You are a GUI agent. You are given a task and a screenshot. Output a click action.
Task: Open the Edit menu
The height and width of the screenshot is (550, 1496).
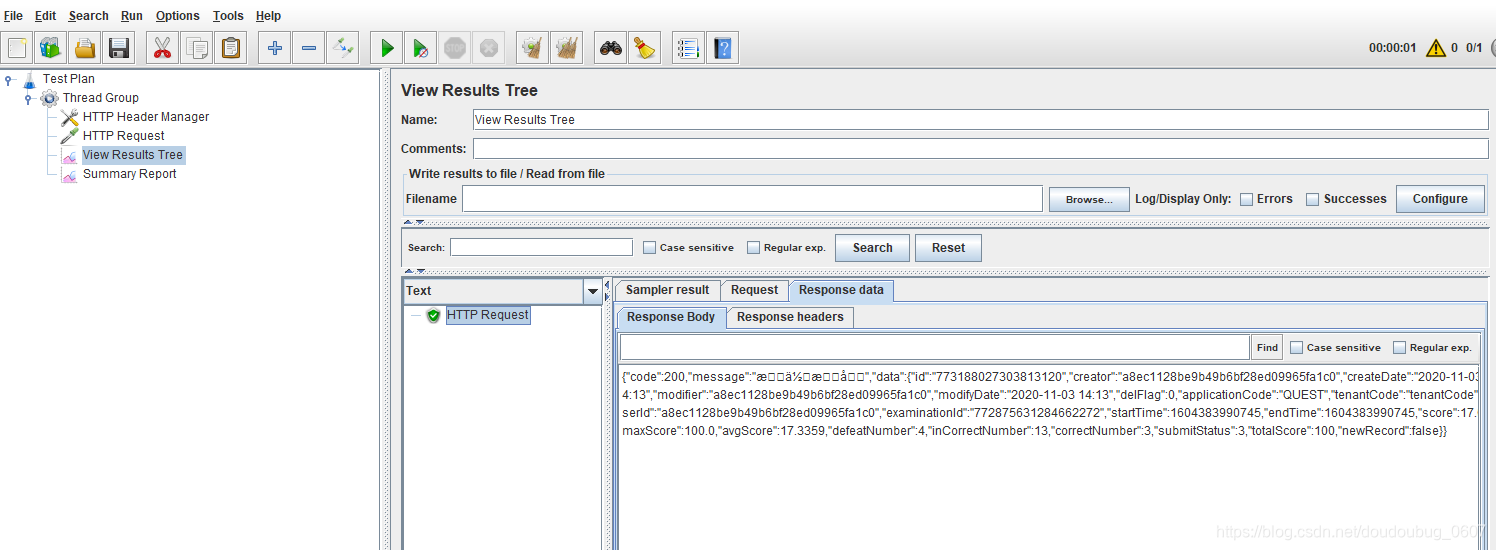tap(45, 16)
